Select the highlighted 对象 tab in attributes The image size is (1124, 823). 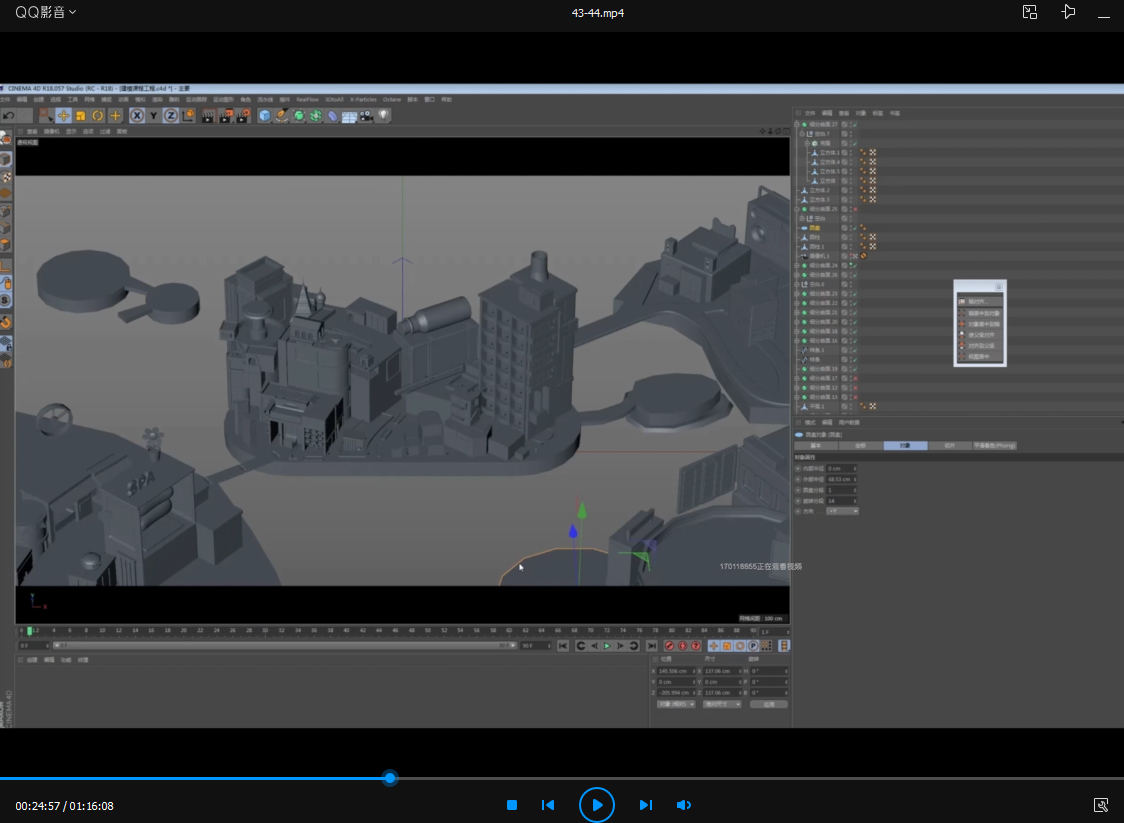(x=905, y=445)
